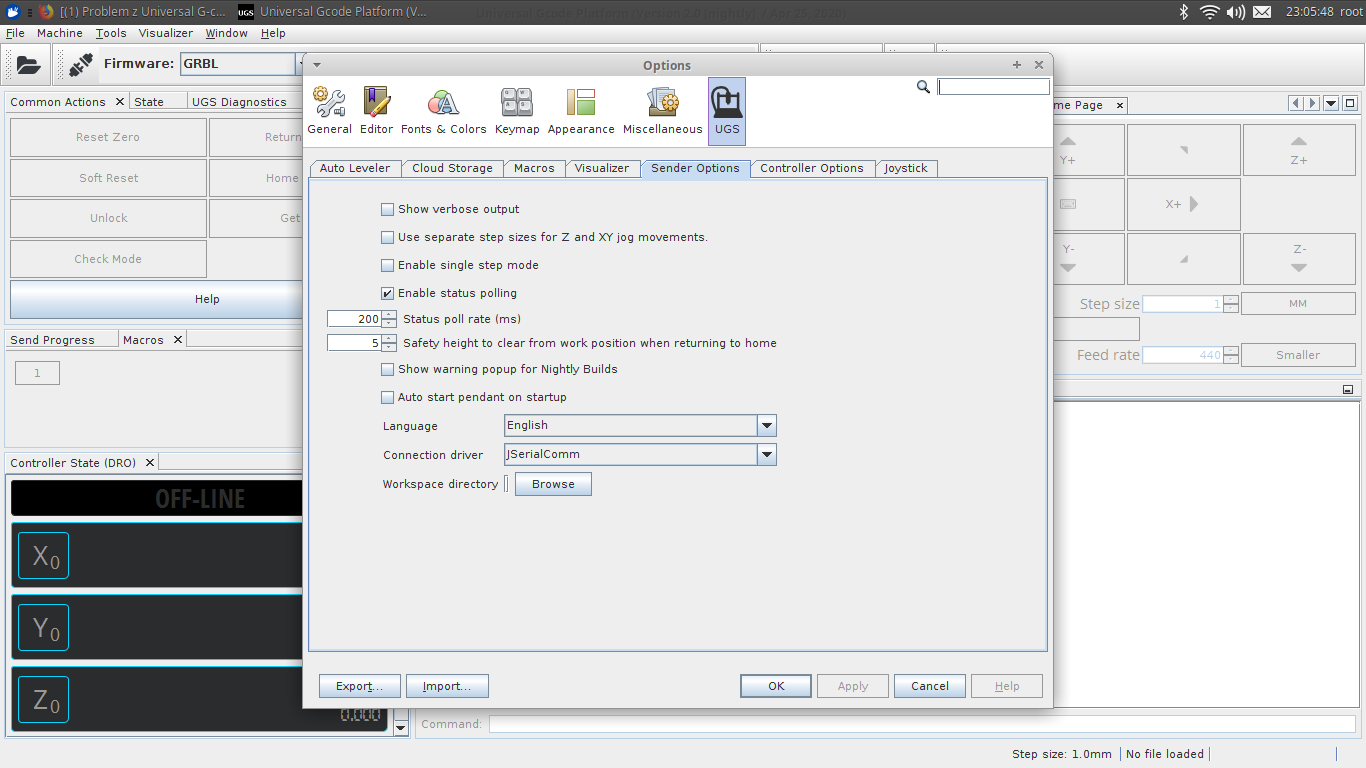Viewport: 1366px width, 768px height.
Task: Open Fonts & Colors options category
Action: tap(443, 111)
